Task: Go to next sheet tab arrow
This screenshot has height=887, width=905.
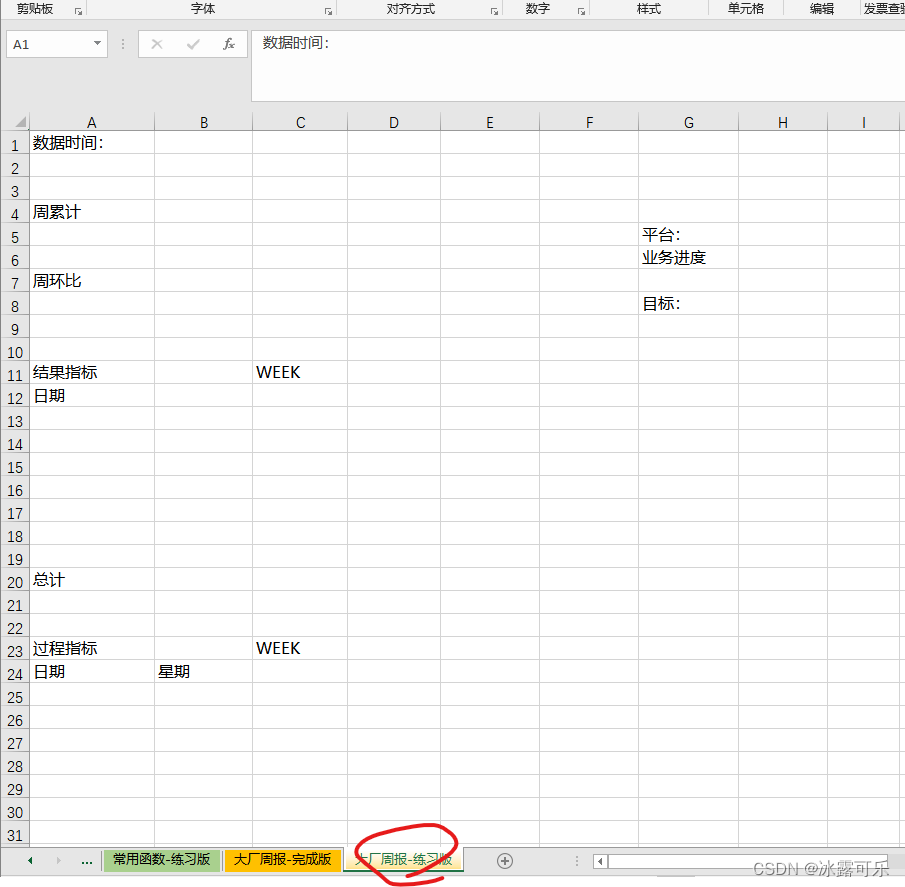Action: (x=58, y=860)
